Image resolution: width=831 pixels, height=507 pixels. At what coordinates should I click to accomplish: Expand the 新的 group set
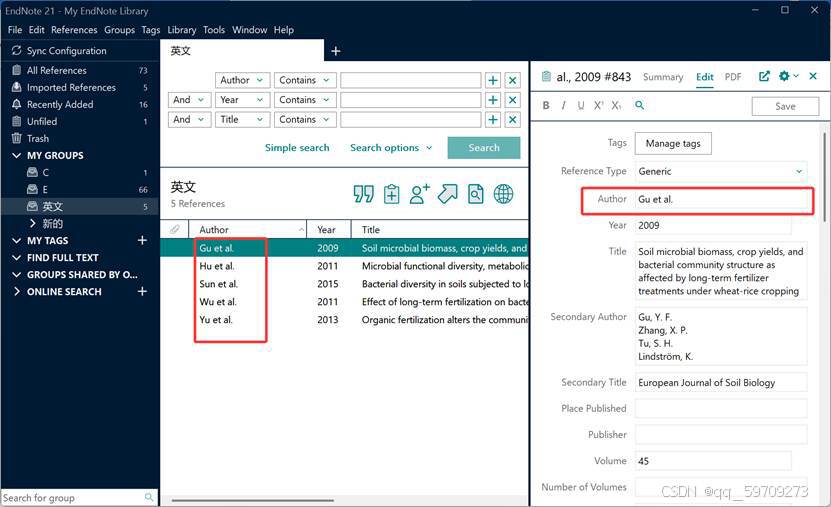(33, 223)
